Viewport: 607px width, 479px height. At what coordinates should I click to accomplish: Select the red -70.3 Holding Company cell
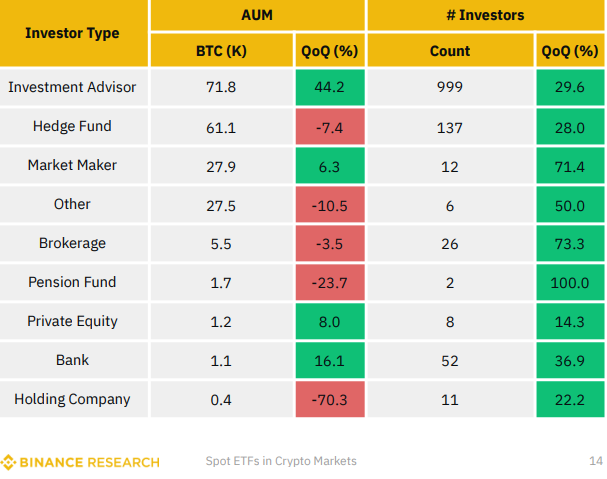(x=330, y=399)
